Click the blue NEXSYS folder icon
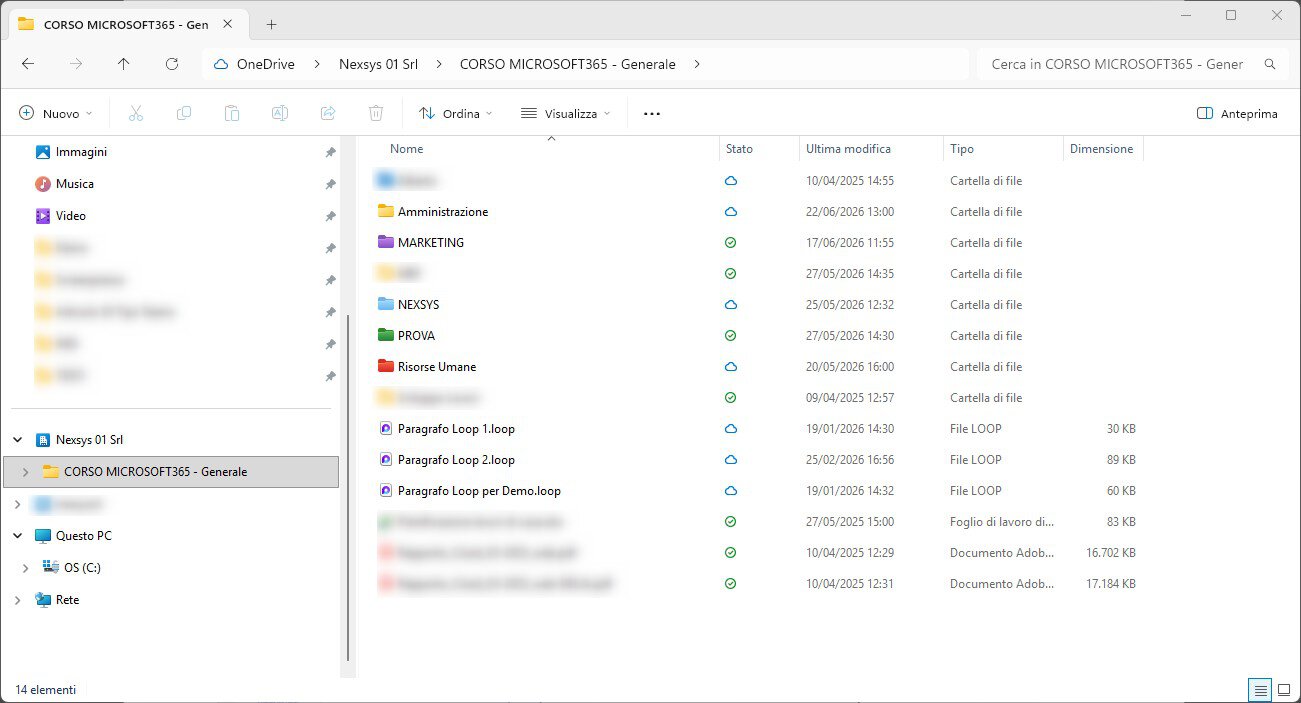 (386, 304)
